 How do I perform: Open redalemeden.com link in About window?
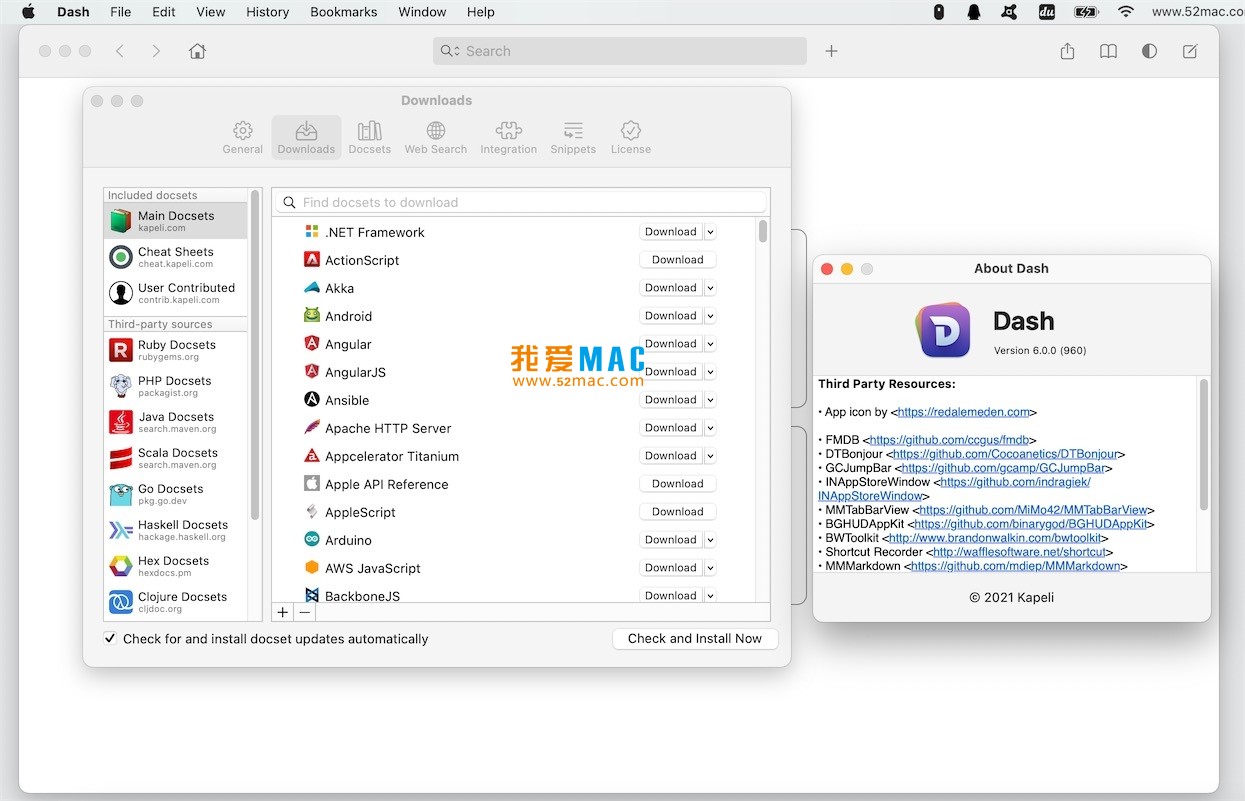[x=964, y=412]
